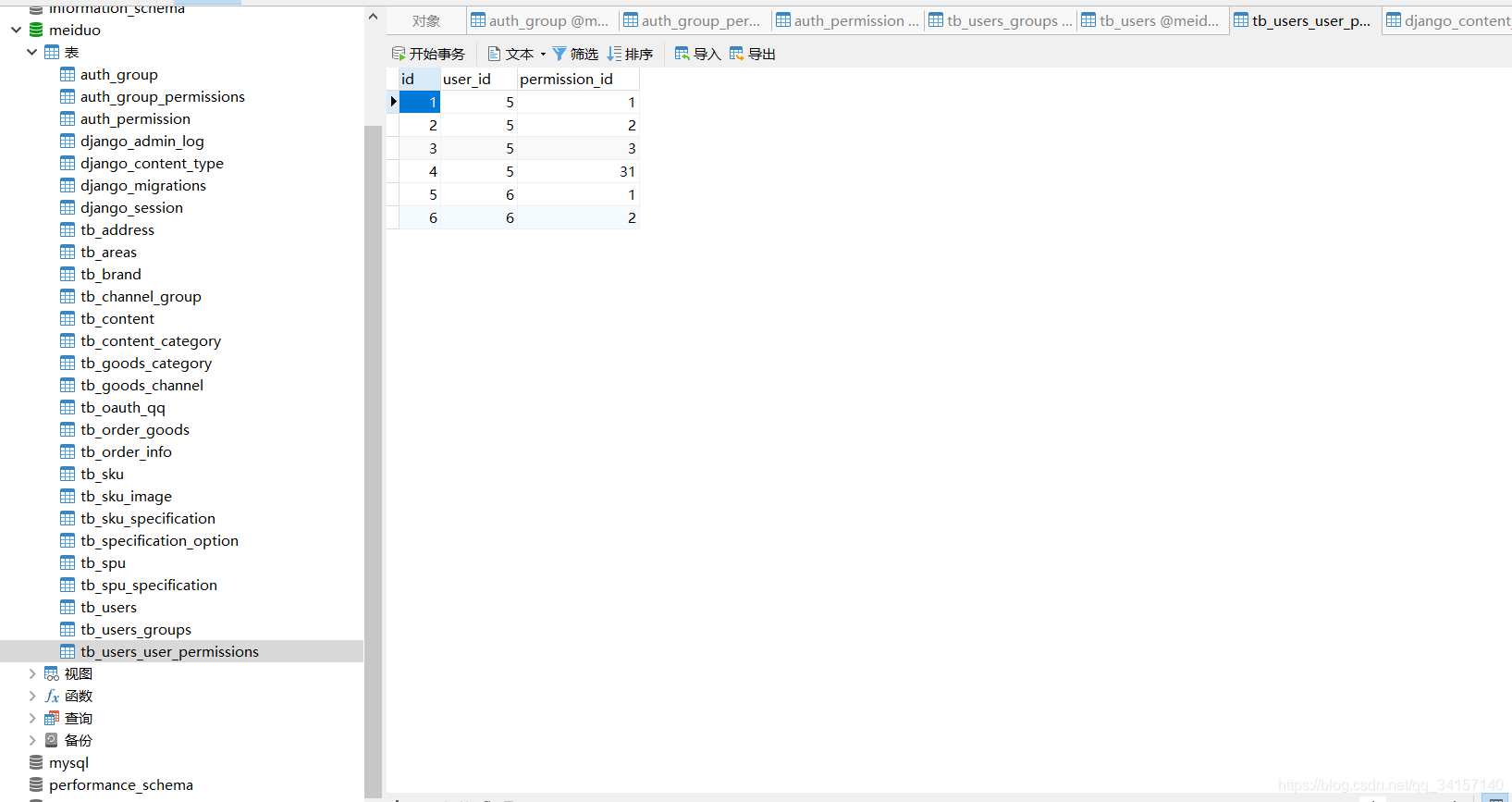Screen dimensions: 1512x802
Task: Click the Begin Transaction (开始事务) icon
Action: [x=399, y=54]
